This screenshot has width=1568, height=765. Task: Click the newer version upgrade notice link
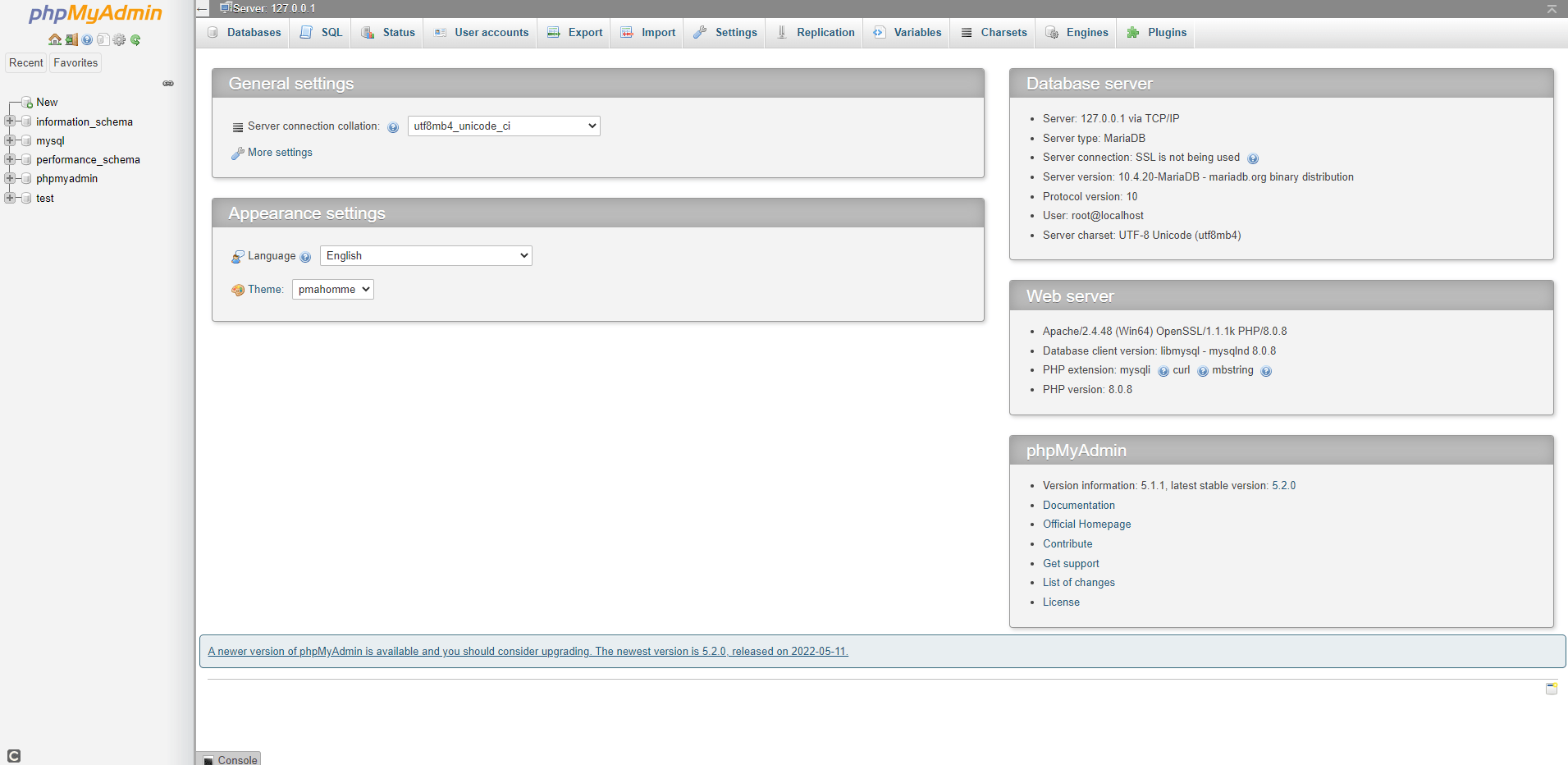coord(528,652)
